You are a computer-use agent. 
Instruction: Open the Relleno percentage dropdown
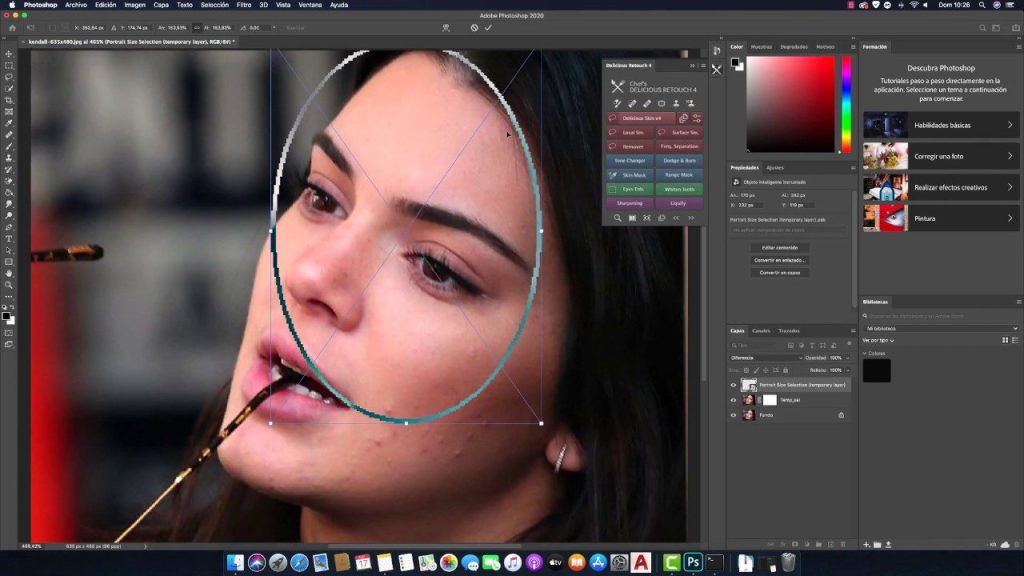848,370
